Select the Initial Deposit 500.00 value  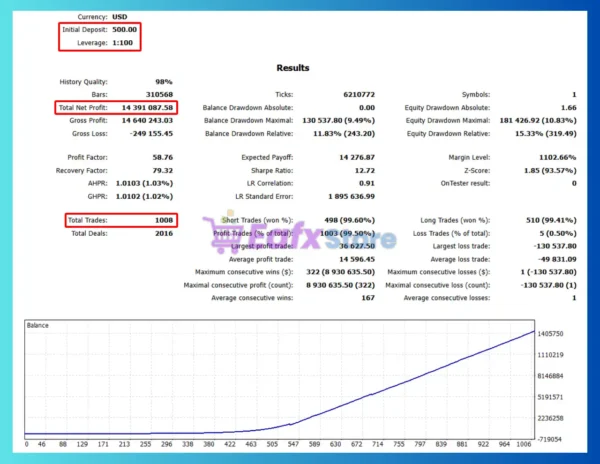(124, 29)
